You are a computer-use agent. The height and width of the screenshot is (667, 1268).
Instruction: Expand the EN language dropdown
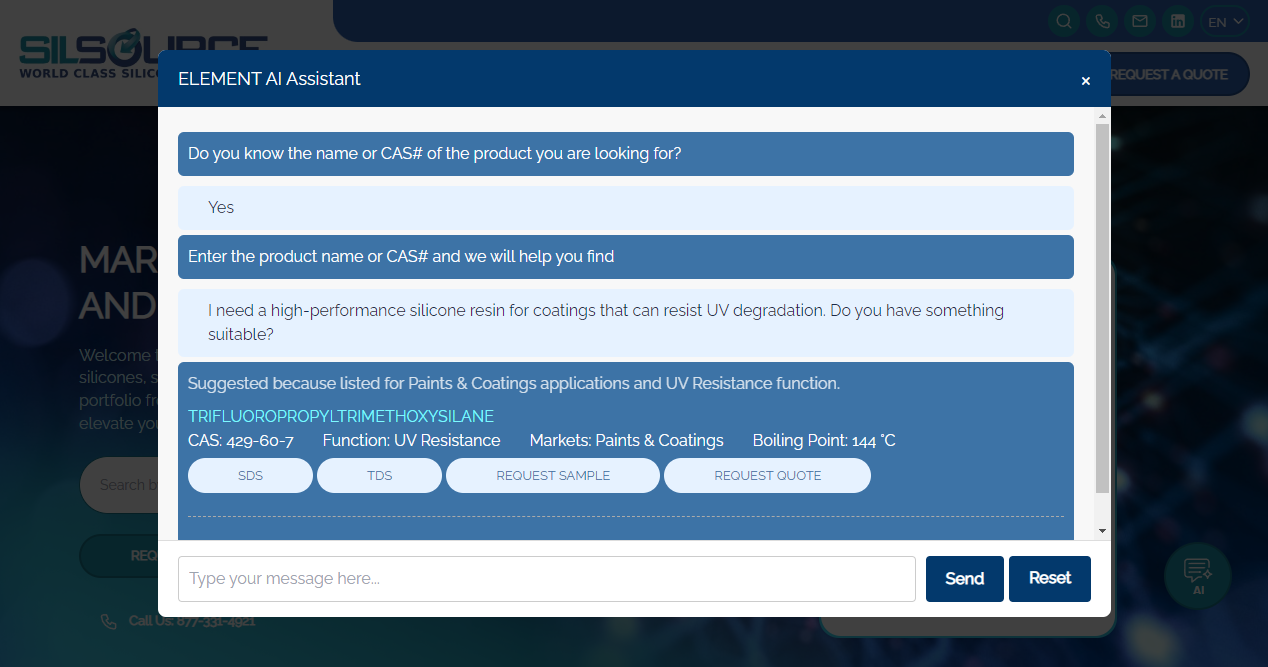(x=1225, y=21)
